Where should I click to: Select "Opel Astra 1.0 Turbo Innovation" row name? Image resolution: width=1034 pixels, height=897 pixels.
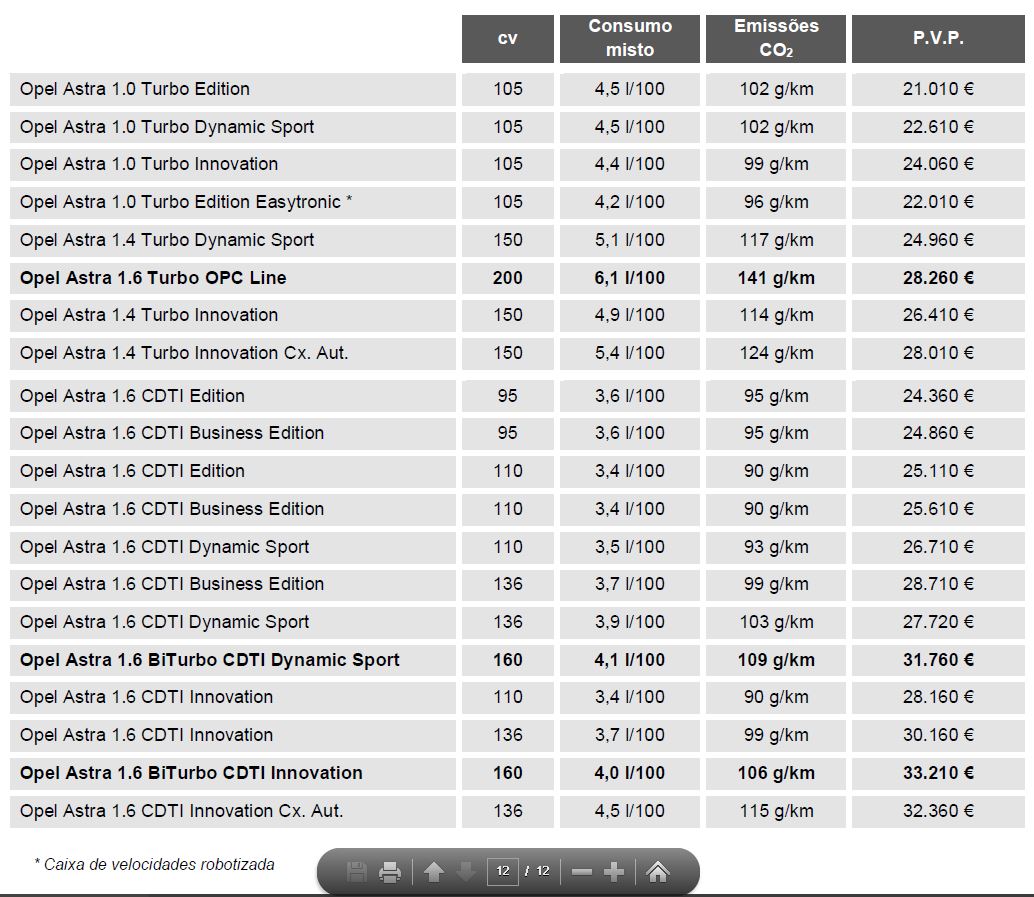point(149,164)
